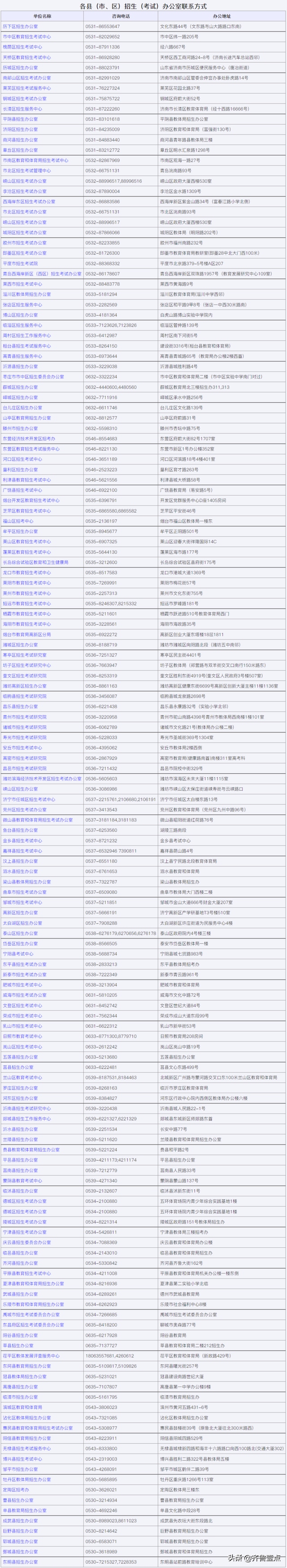Select the 博山区招生办公室 link
The width and height of the screenshot is (287, 1568).
click(x=20, y=315)
